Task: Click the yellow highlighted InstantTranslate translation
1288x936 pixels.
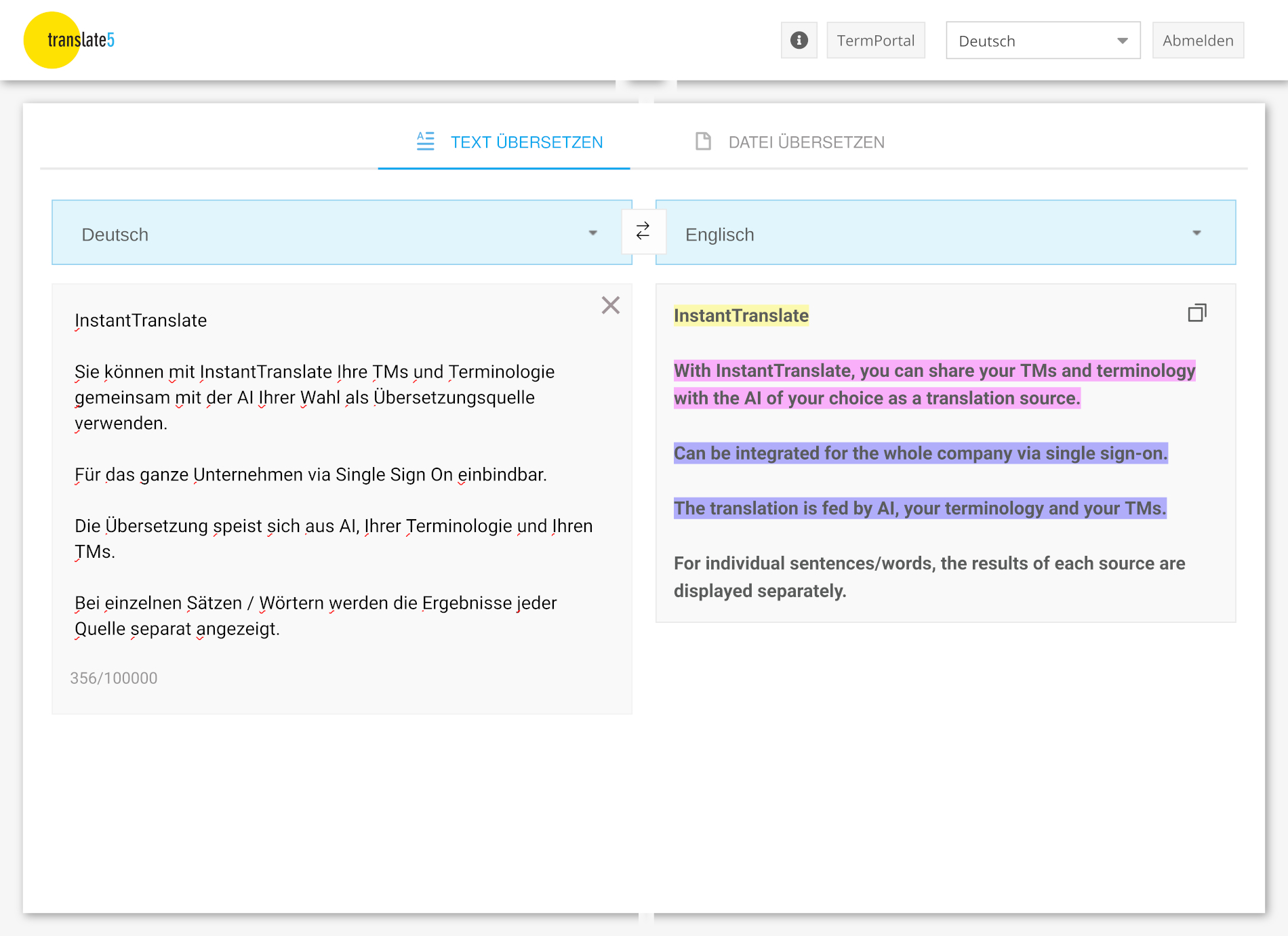Action: click(x=741, y=316)
